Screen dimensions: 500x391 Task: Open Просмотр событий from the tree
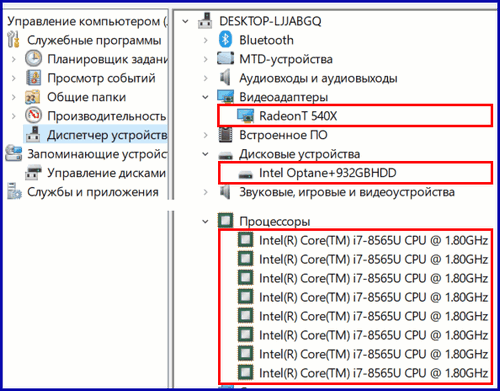point(101,78)
